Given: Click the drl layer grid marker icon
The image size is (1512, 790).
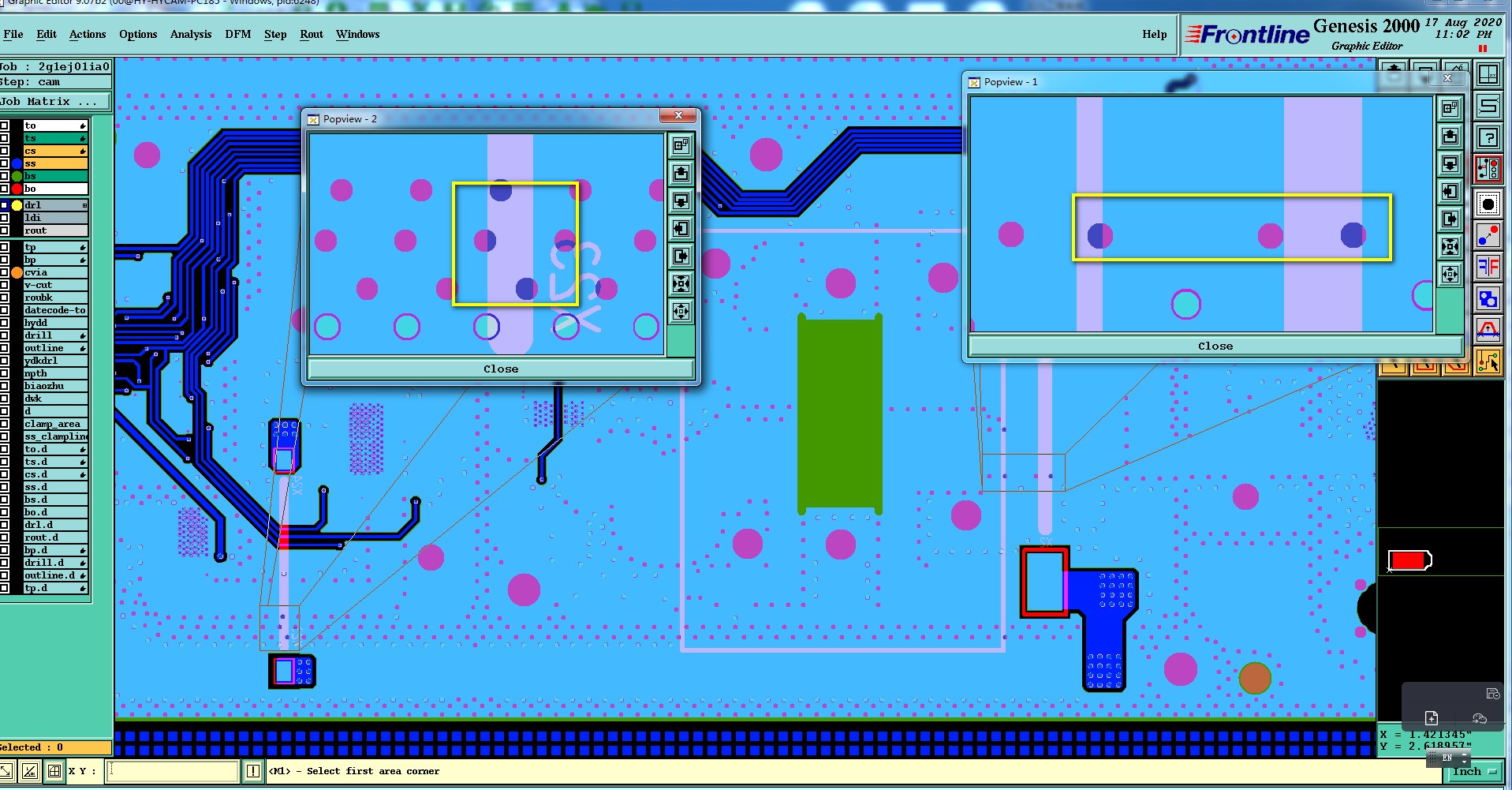Looking at the screenshot, I should (84, 205).
